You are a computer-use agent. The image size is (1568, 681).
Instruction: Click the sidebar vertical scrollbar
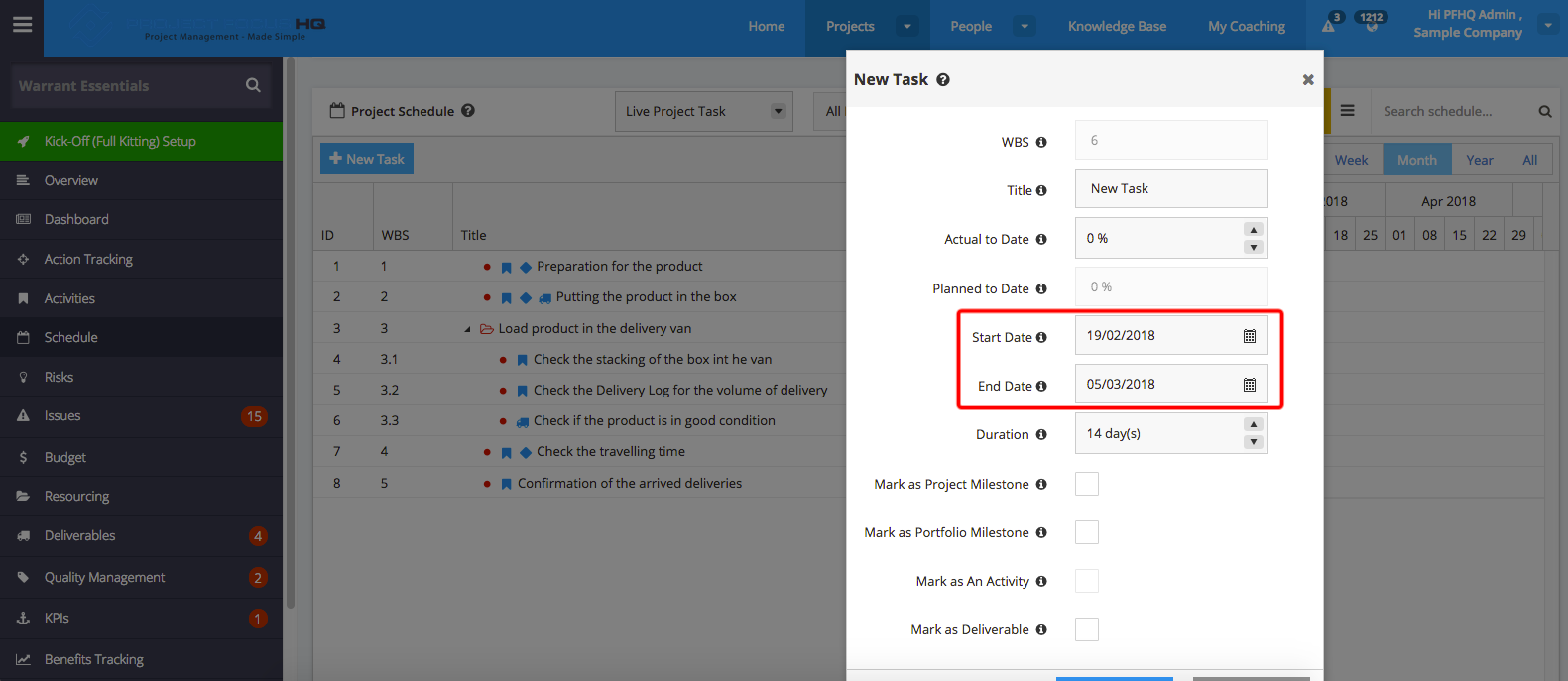coord(291,332)
